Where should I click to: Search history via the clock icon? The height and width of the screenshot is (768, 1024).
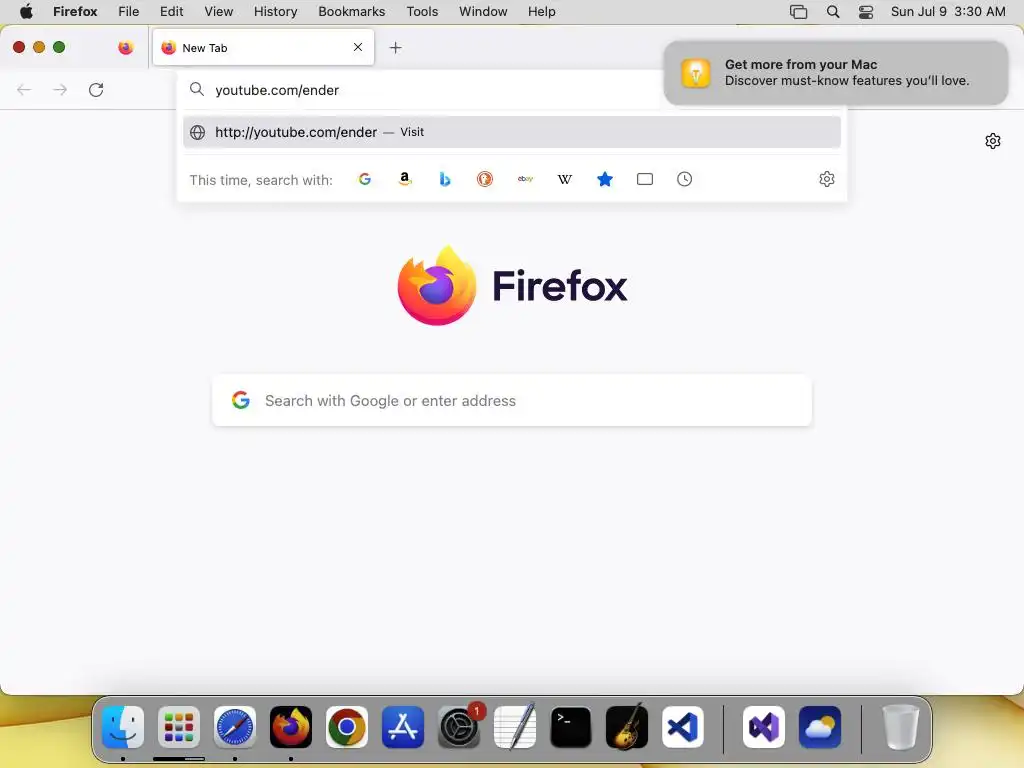tap(684, 179)
